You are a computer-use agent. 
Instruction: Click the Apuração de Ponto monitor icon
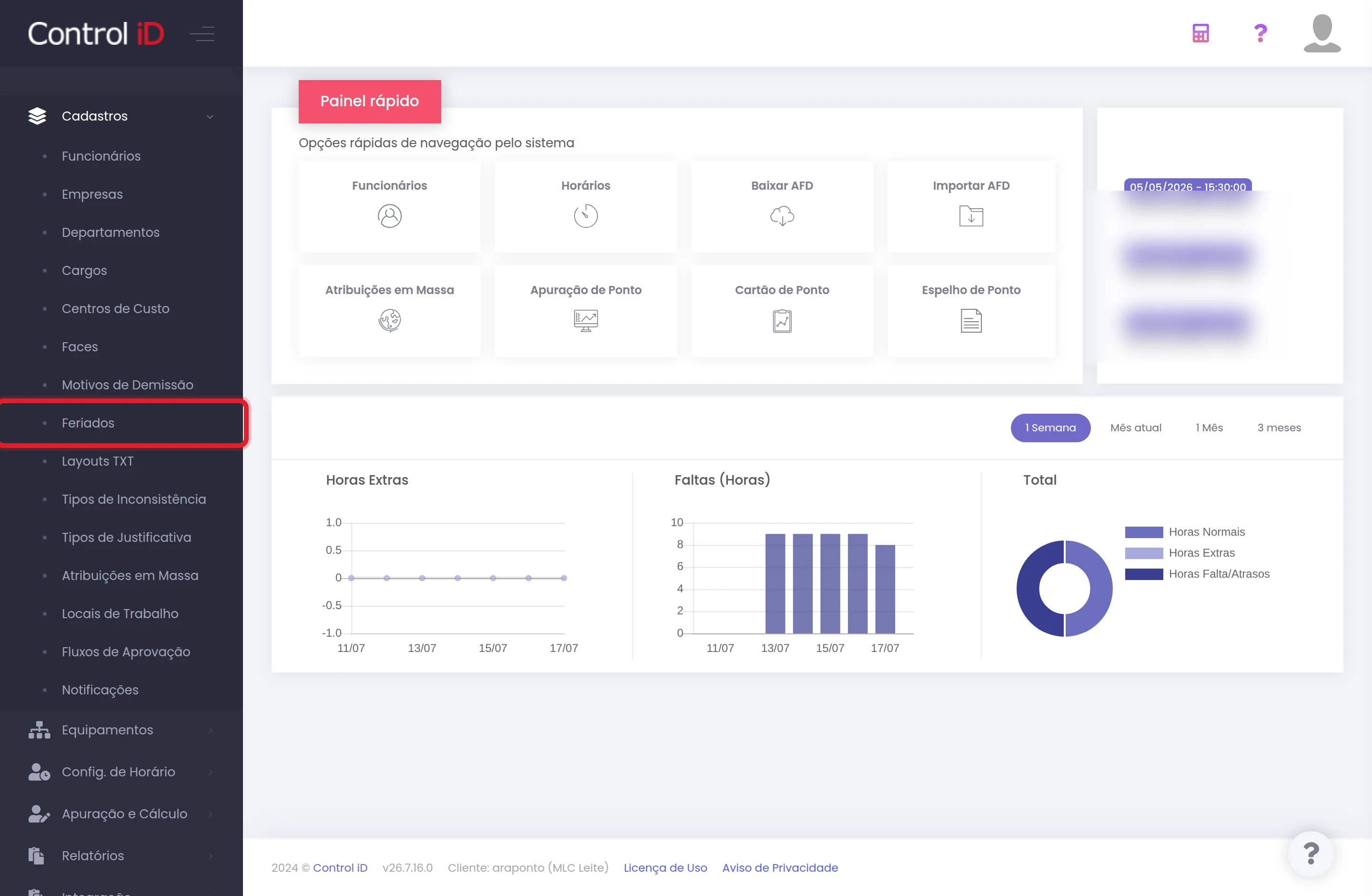coord(585,321)
